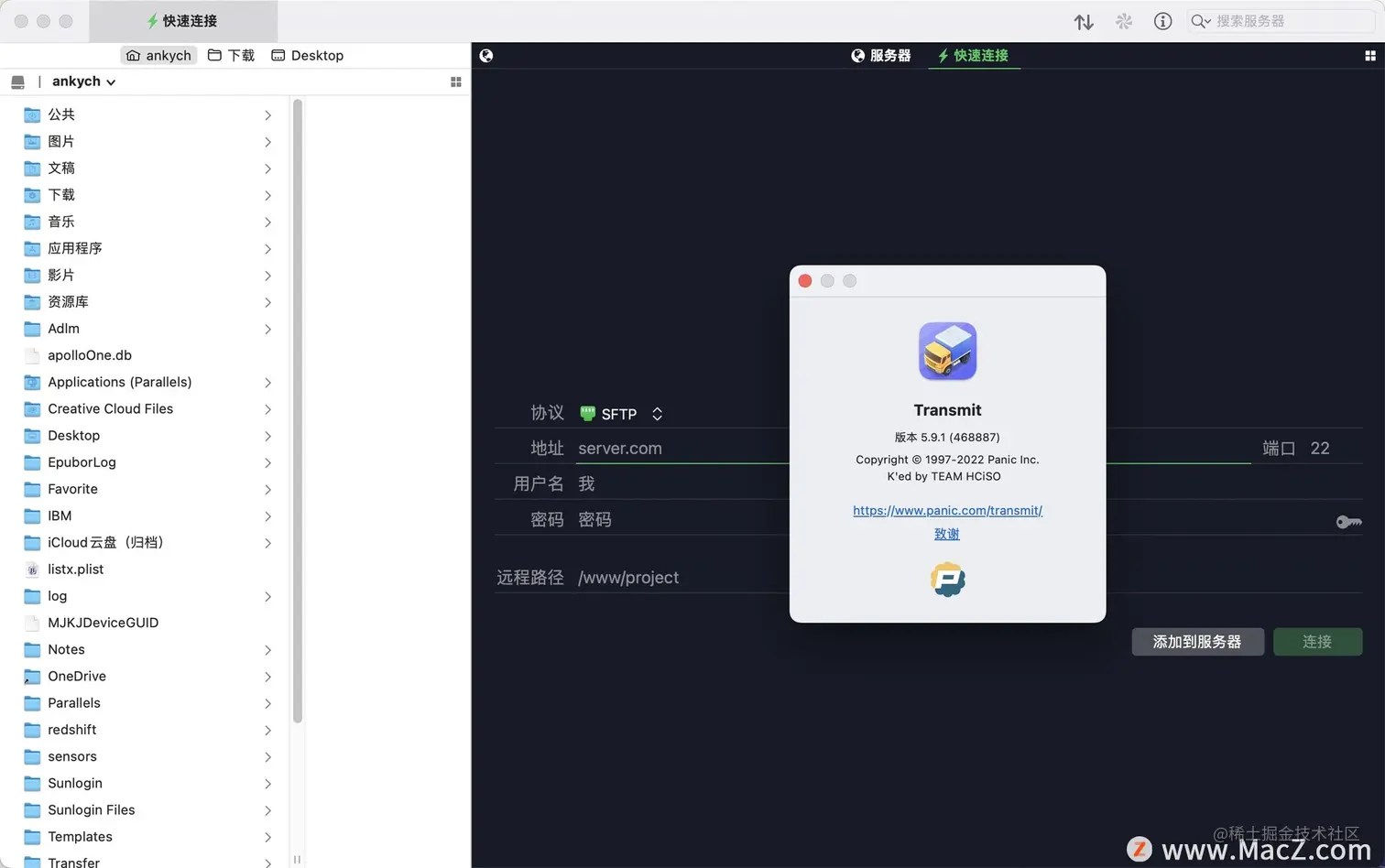Open the panic.com/transmit link
The height and width of the screenshot is (868, 1385).
click(x=947, y=511)
